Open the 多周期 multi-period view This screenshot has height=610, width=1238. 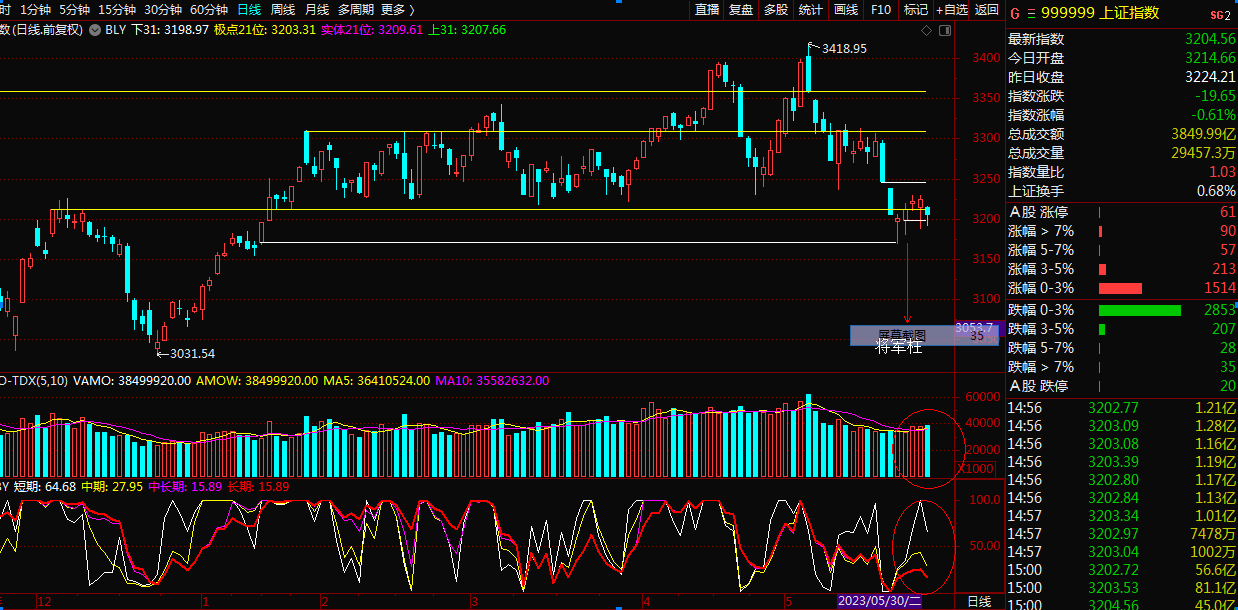coord(356,10)
